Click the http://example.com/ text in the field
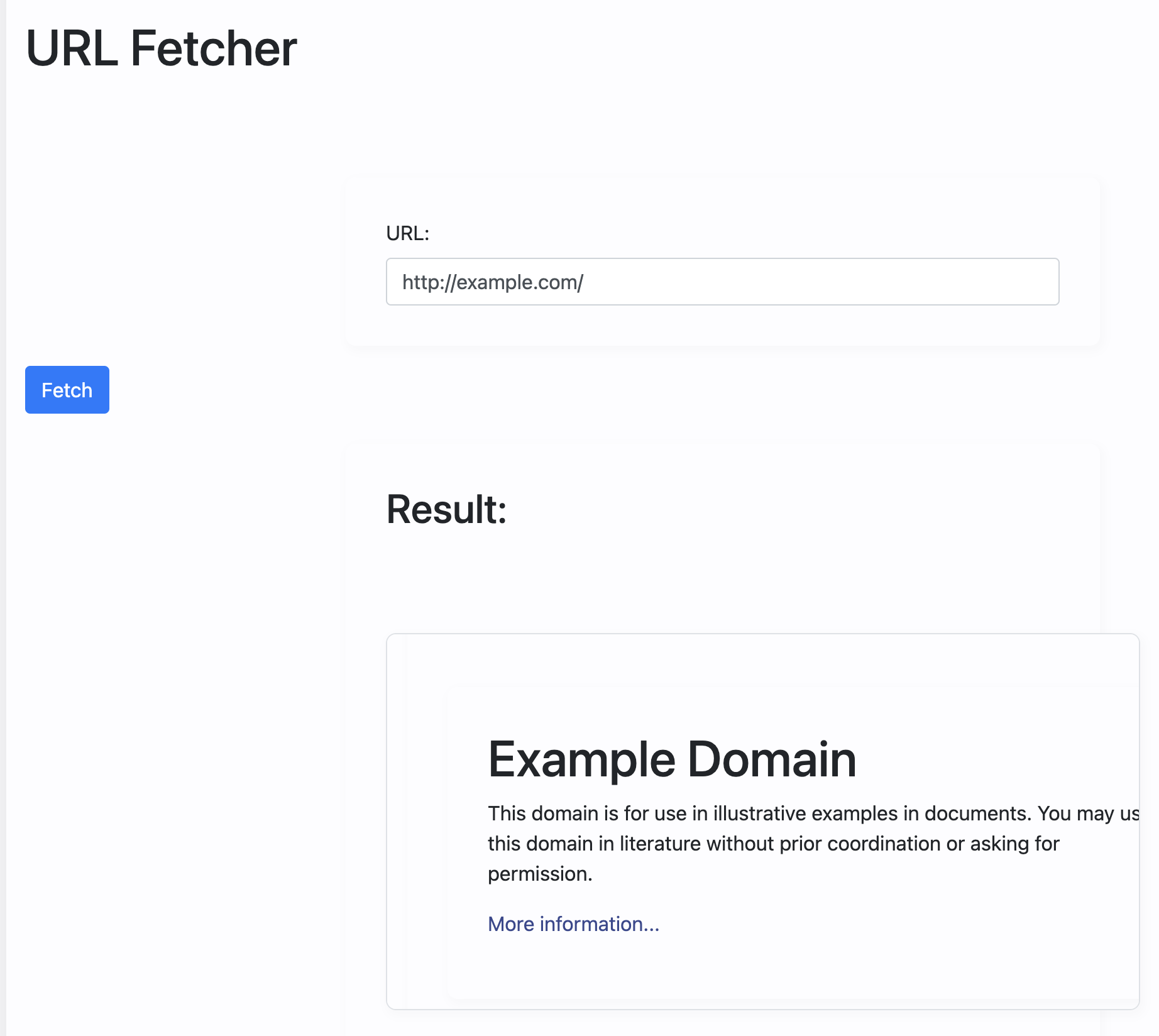This screenshot has height=1036, width=1159. tap(493, 282)
